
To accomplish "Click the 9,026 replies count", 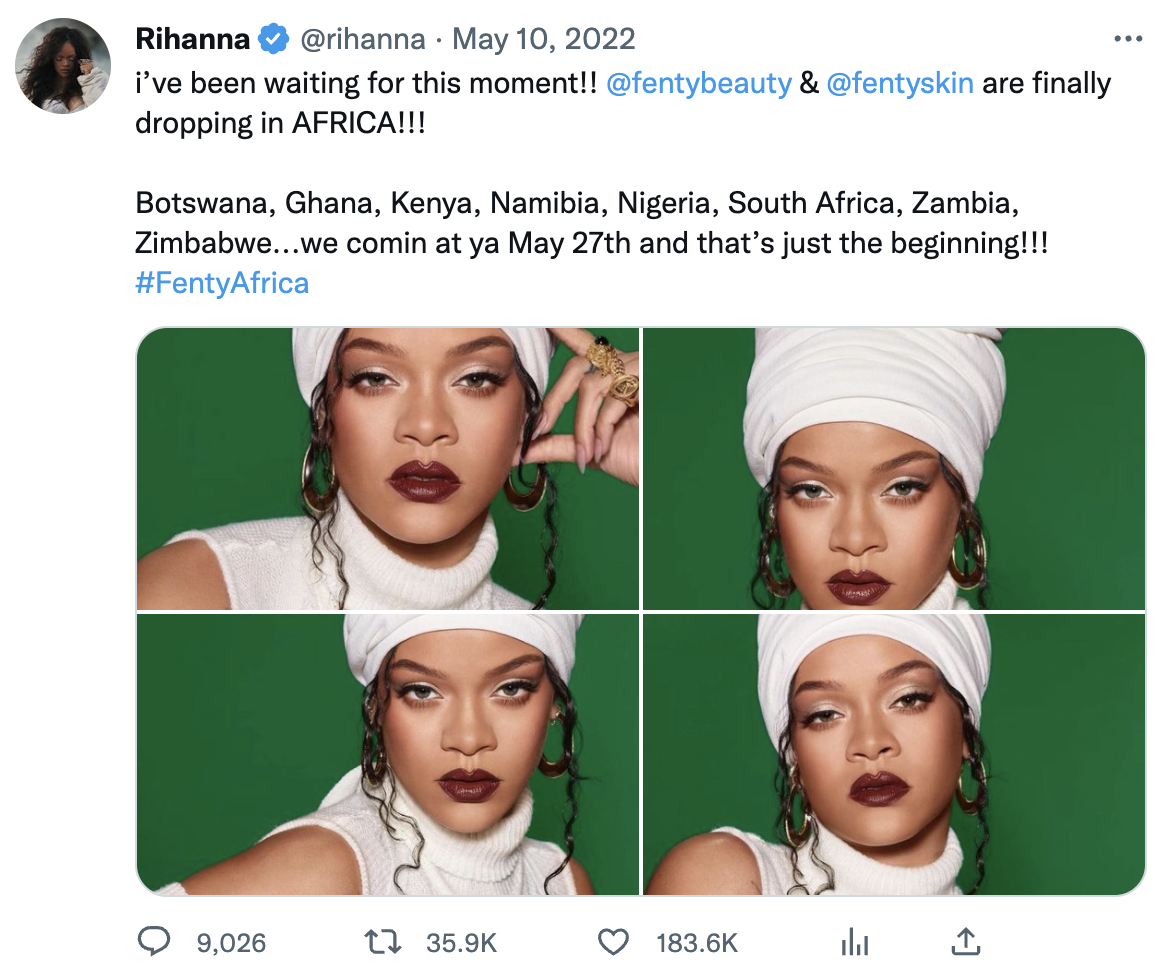I will point(231,942).
